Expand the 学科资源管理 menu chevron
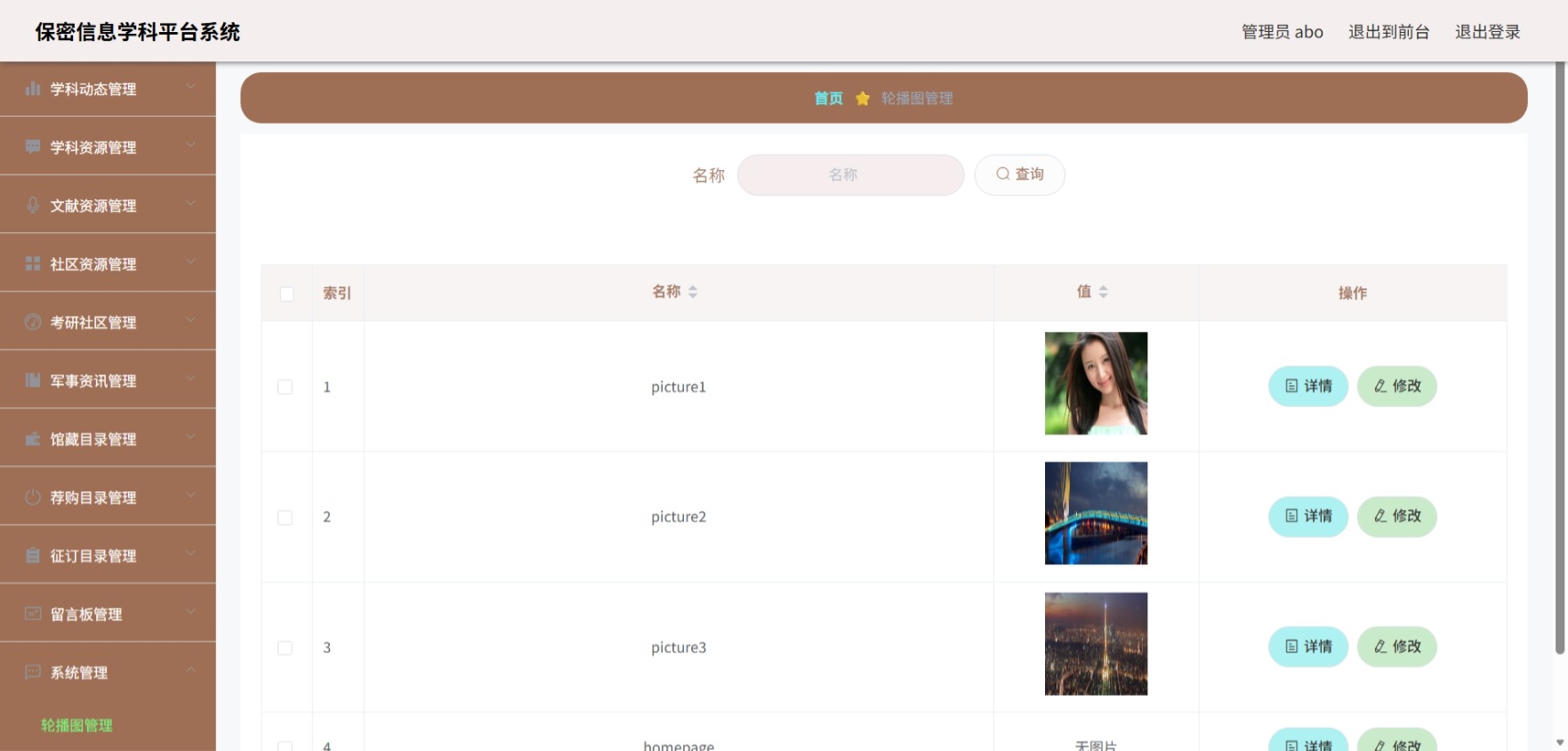1568x751 pixels. click(x=190, y=145)
